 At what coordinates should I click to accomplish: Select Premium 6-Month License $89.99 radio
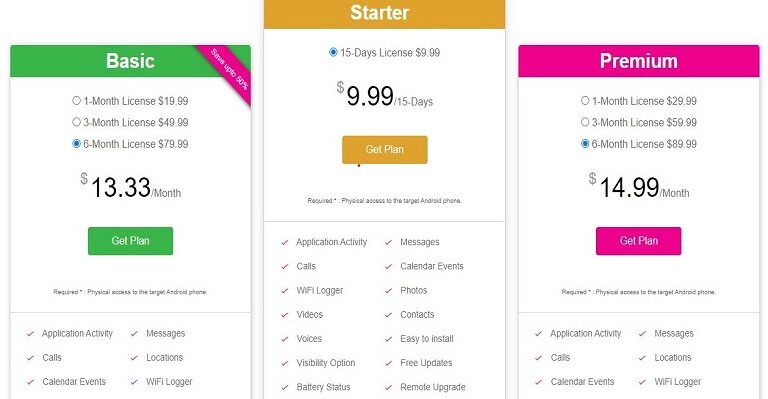(585, 143)
